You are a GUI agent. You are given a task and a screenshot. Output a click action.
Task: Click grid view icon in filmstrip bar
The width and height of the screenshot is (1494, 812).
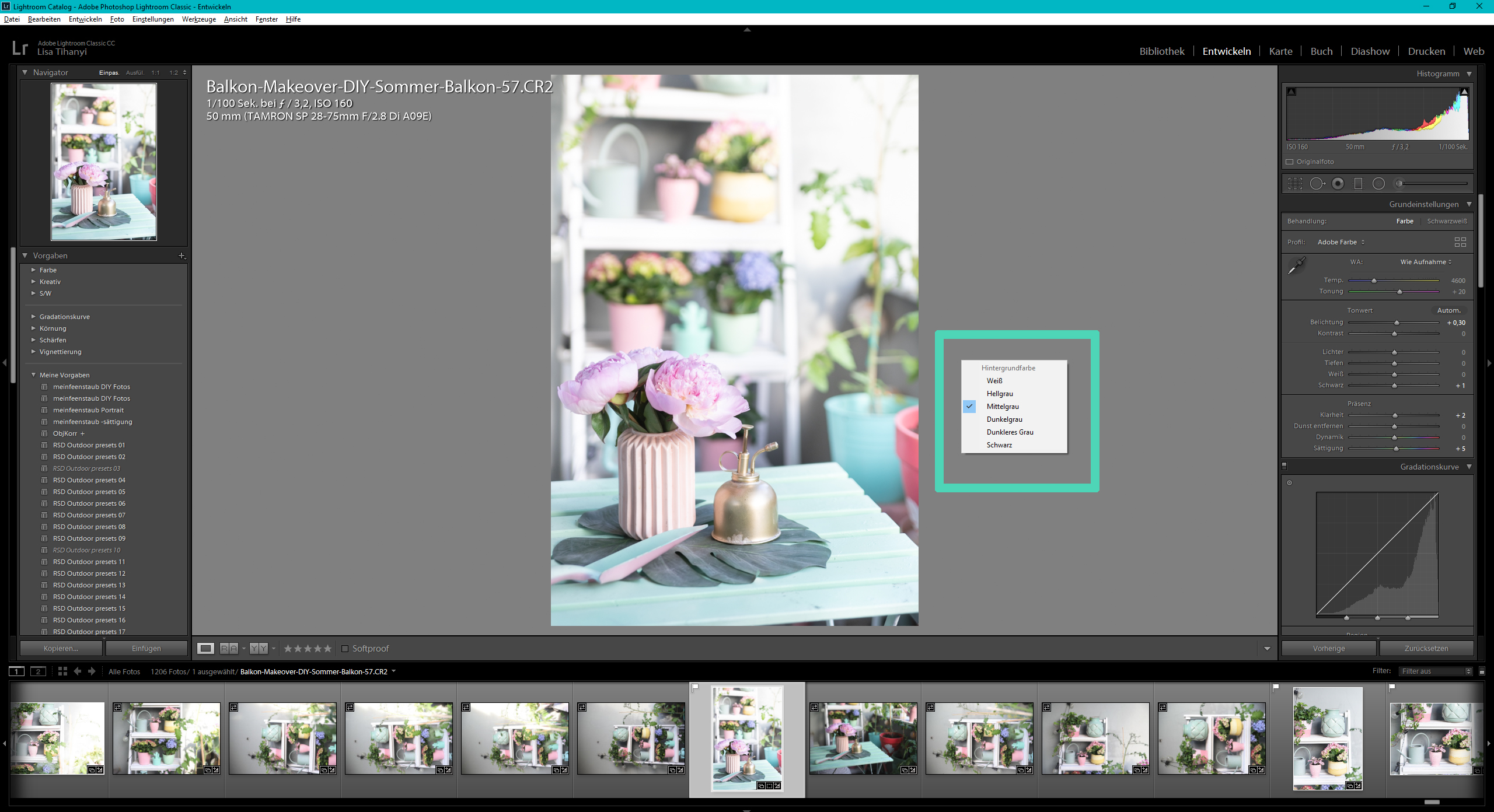62,671
